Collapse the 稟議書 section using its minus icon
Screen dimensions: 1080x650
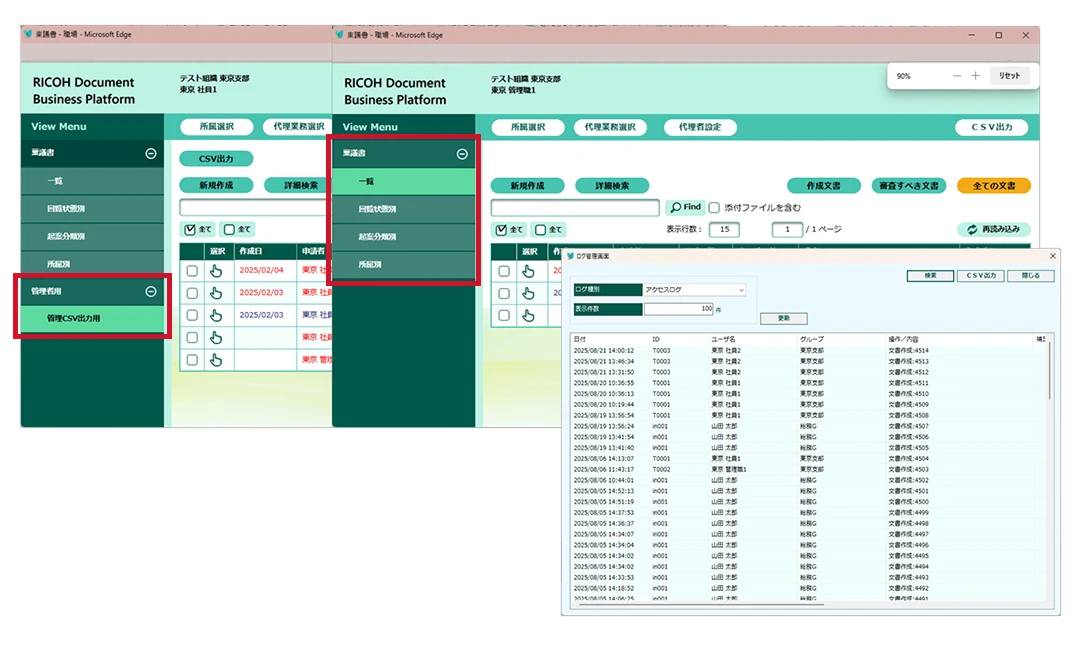pyautogui.click(x=150, y=152)
